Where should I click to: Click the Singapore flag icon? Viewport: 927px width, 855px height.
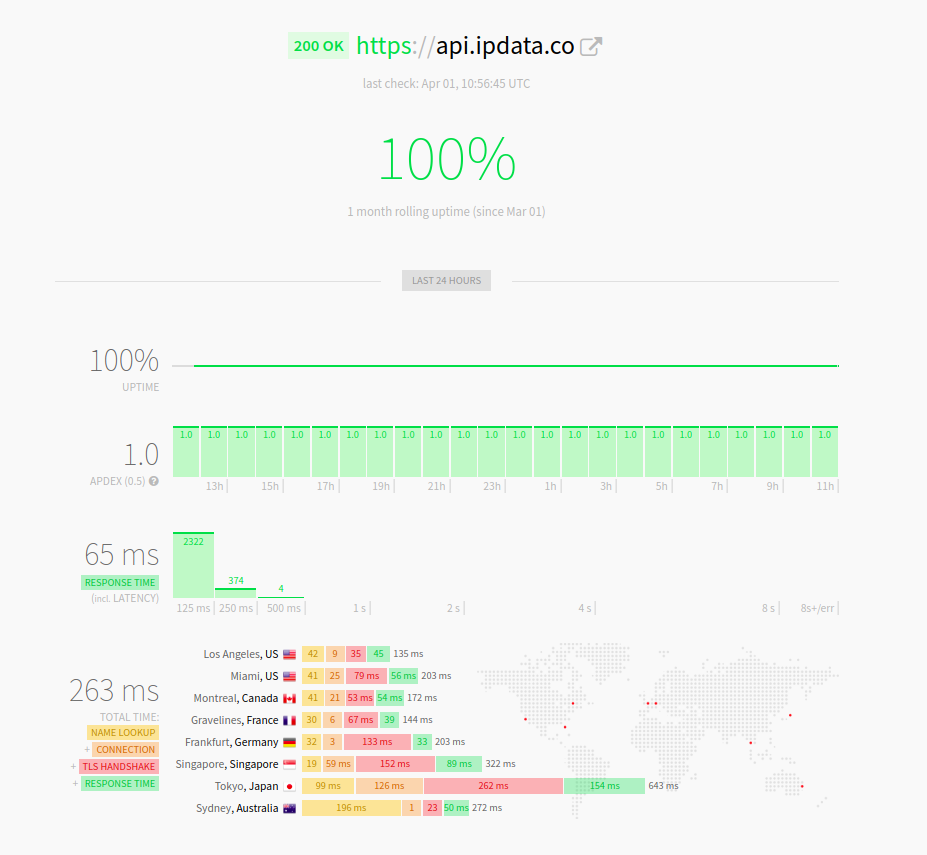(x=289, y=765)
